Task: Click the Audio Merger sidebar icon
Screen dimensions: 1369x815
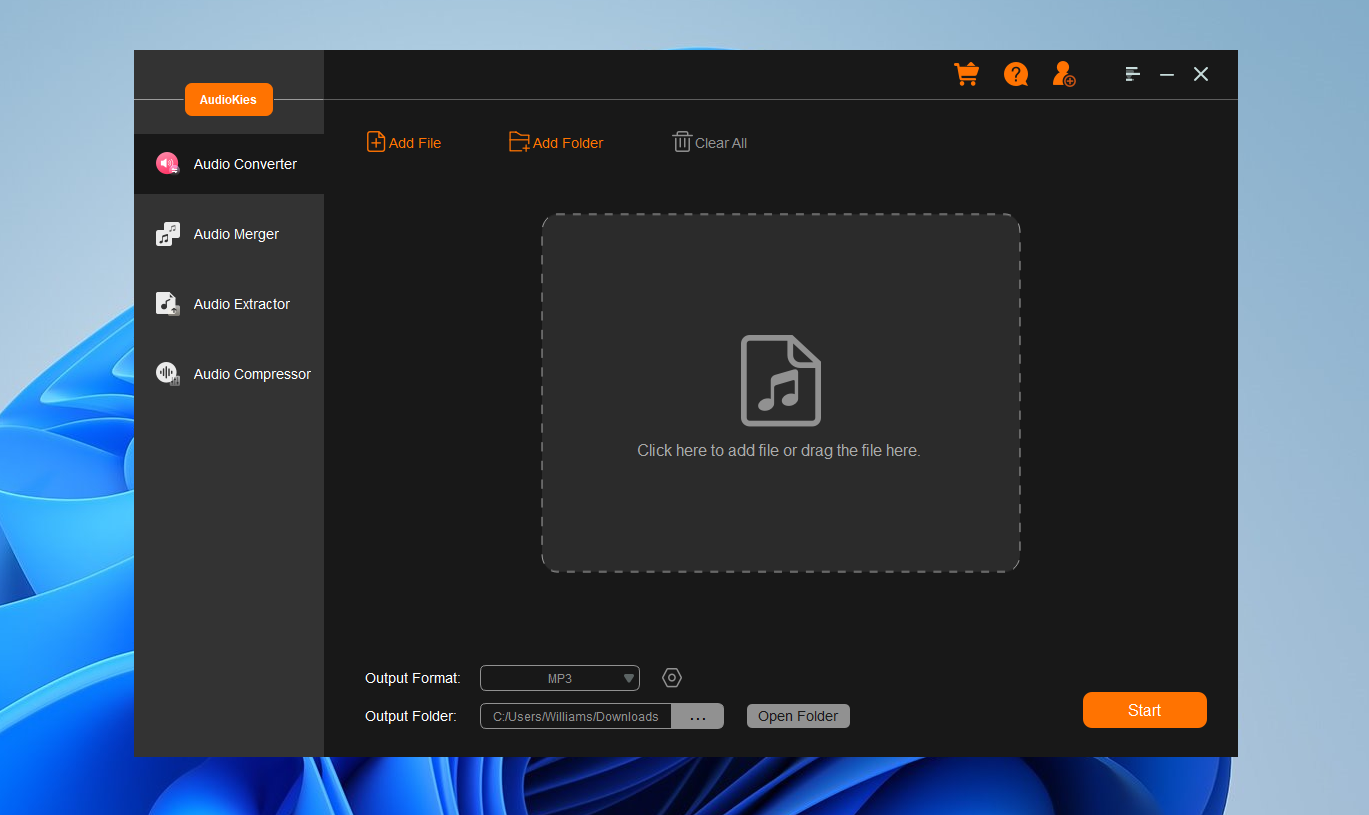Action: [x=167, y=234]
